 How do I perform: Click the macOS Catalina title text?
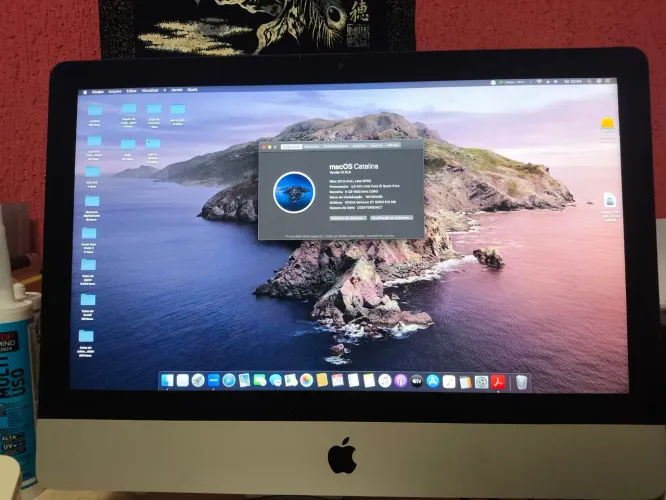tap(353, 167)
